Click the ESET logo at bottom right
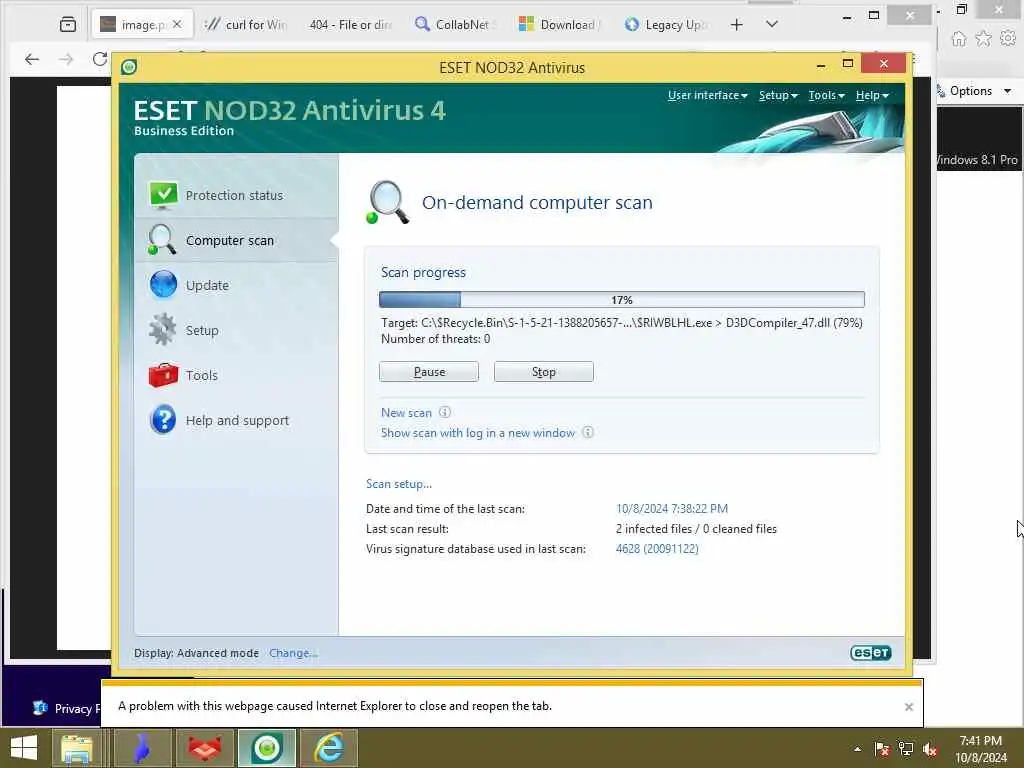The image size is (1024, 768). click(x=871, y=652)
